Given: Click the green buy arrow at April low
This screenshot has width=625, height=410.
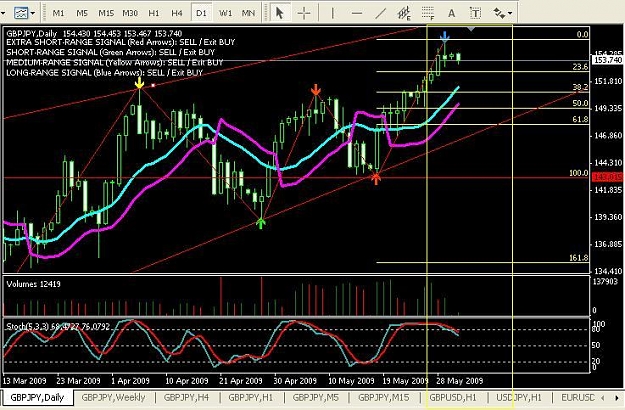Looking at the screenshot, I should (x=261, y=224).
